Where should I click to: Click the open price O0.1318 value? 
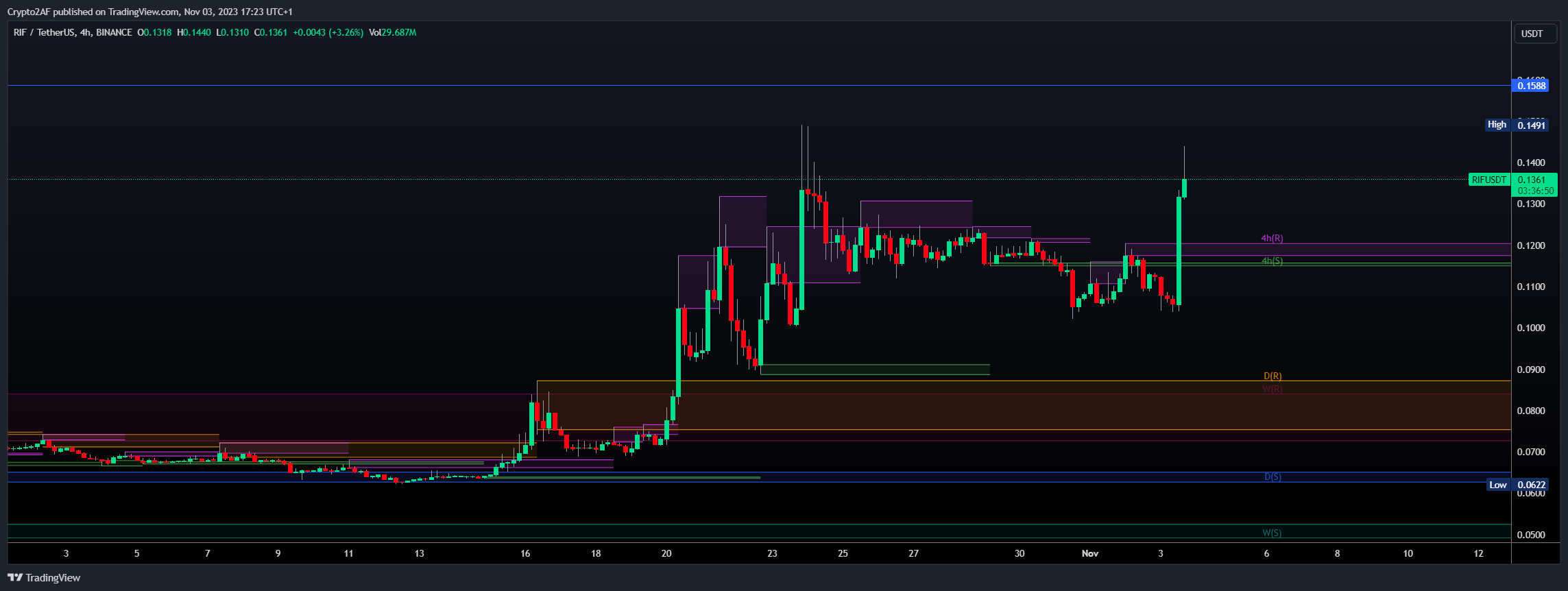click(154, 32)
